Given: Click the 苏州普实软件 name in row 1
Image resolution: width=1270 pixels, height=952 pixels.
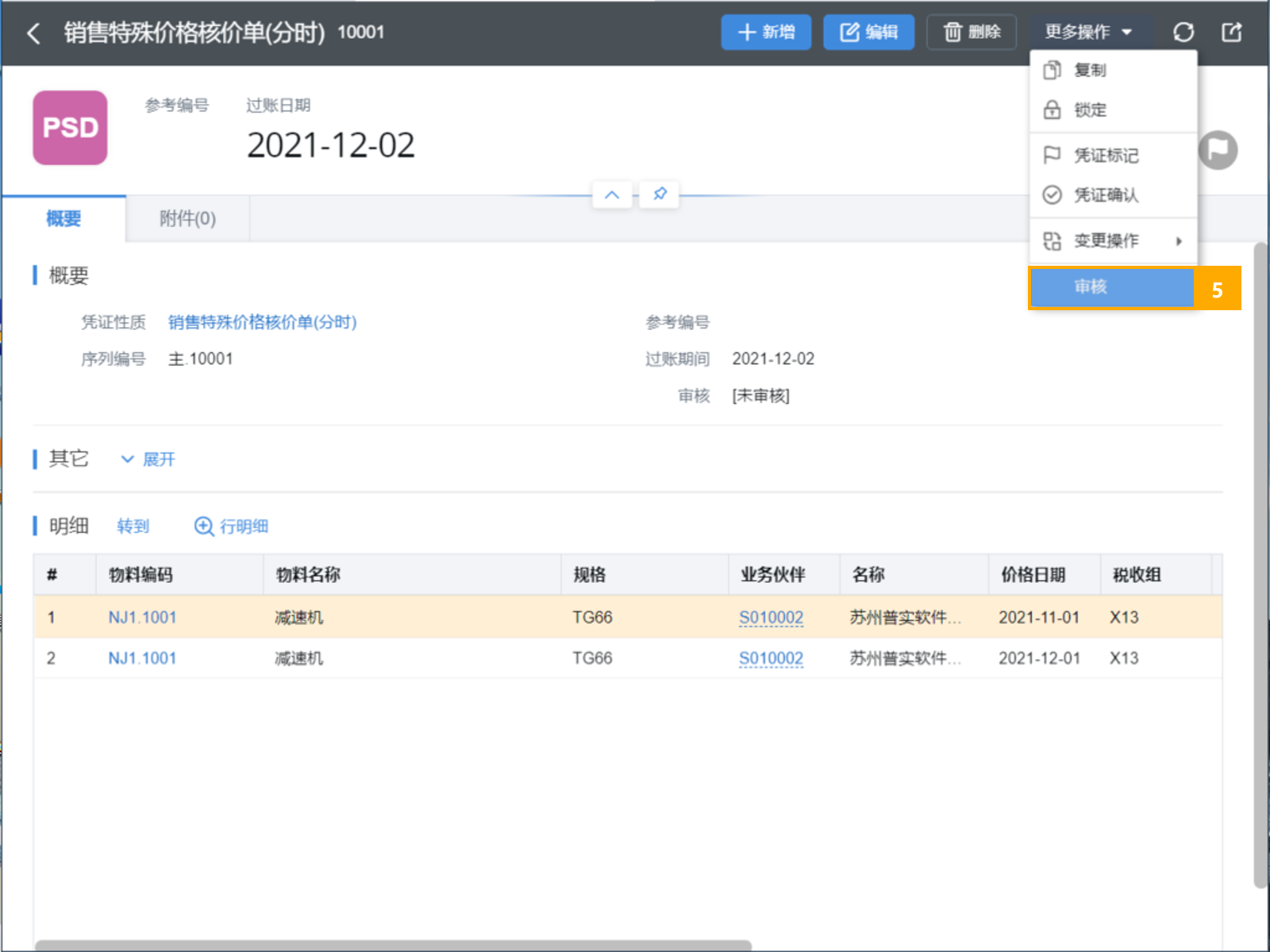Looking at the screenshot, I should (905, 617).
